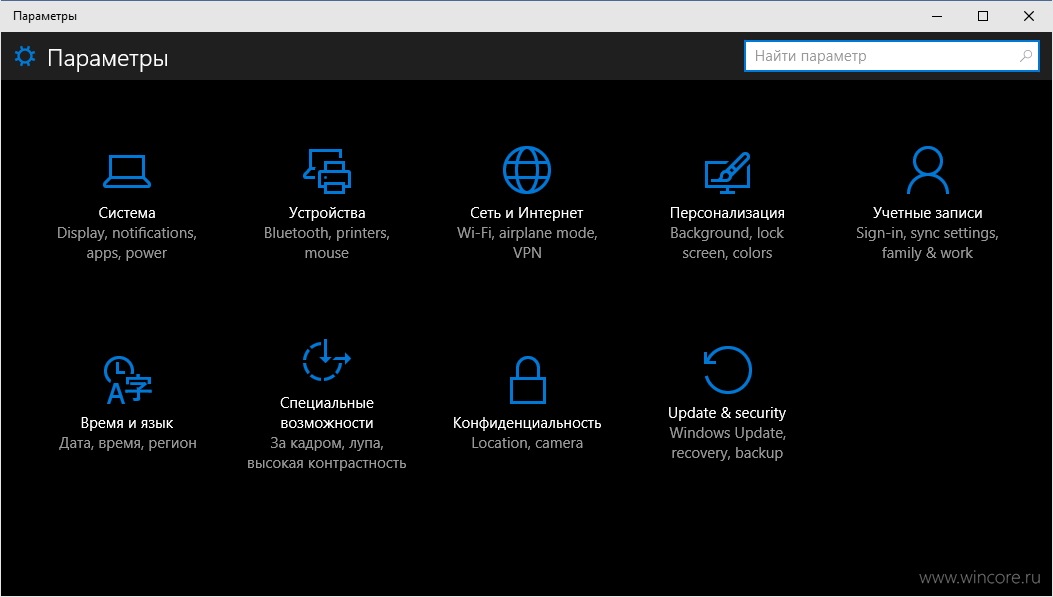The width and height of the screenshot is (1053, 597).
Task: Select the Сеть и Интернет label
Action: coord(527,213)
